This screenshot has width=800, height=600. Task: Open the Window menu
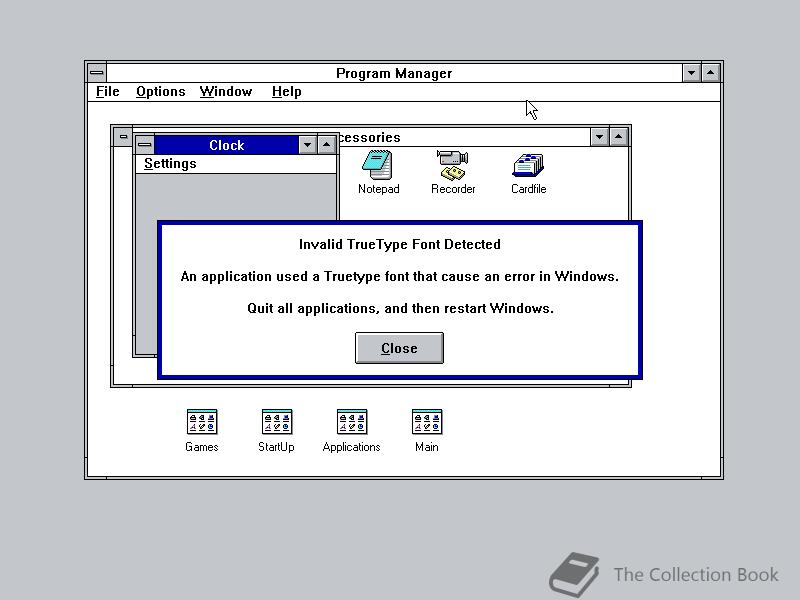click(226, 92)
